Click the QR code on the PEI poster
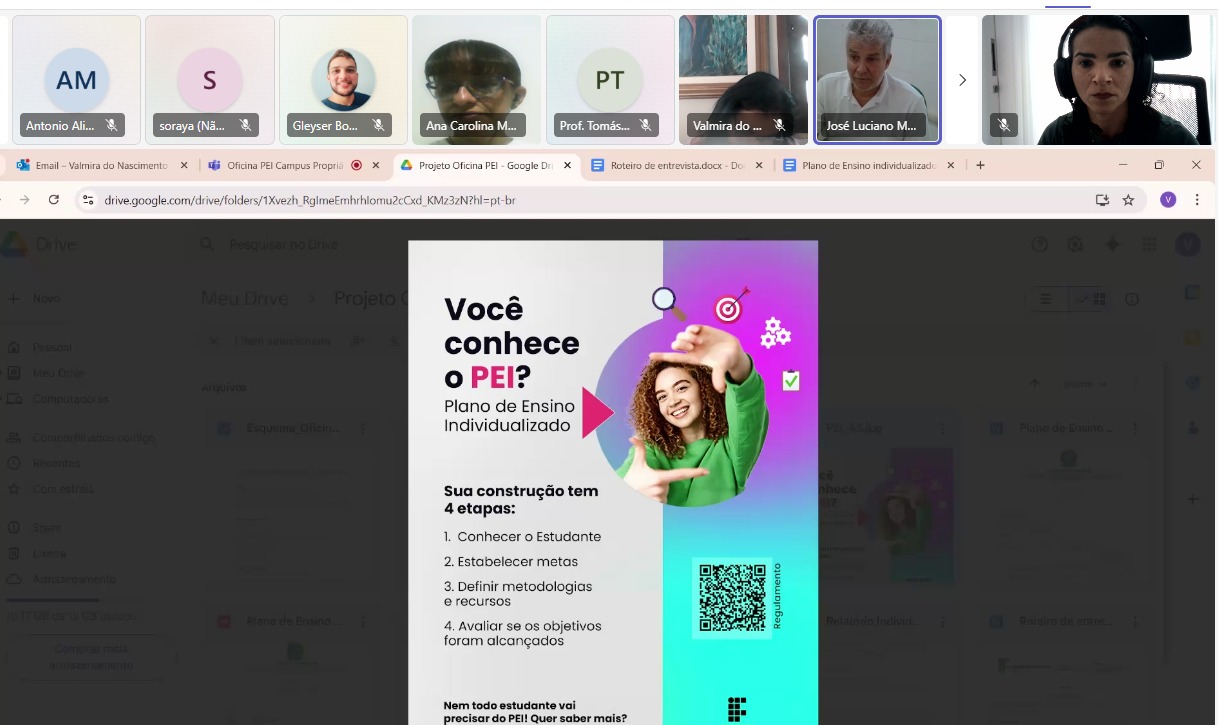1218x725 pixels. click(x=732, y=597)
